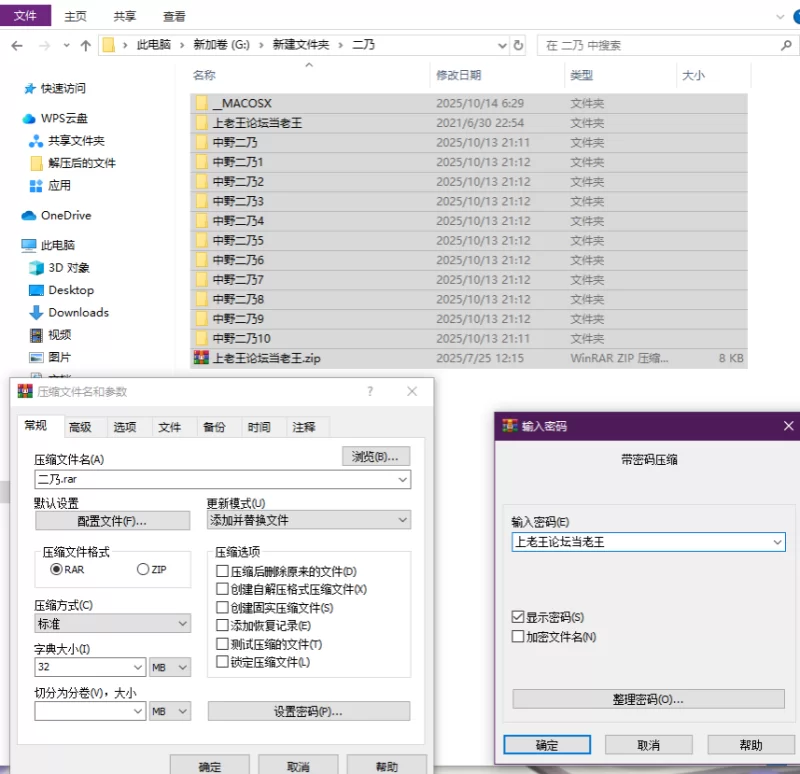Open OneDrive cloud icon in sidebar
Viewport: 800px width, 774px height.
pyautogui.click(x=29, y=215)
